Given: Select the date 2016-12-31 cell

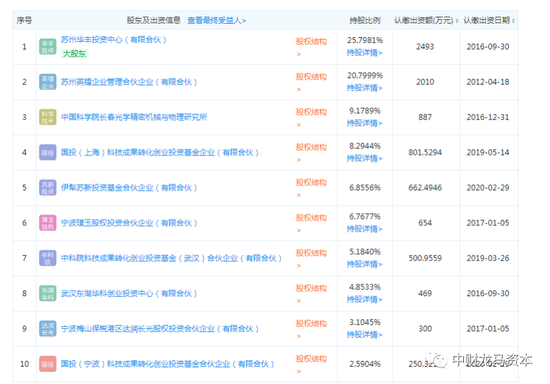Looking at the screenshot, I should tap(488, 117).
